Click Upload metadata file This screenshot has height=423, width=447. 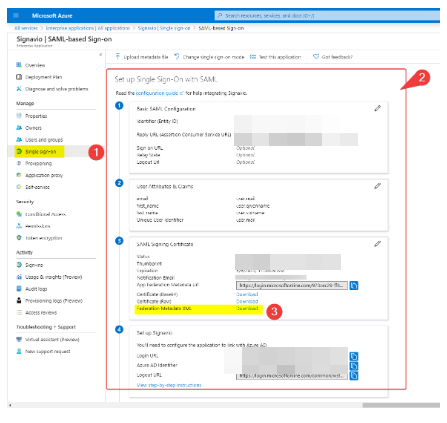(x=142, y=57)
